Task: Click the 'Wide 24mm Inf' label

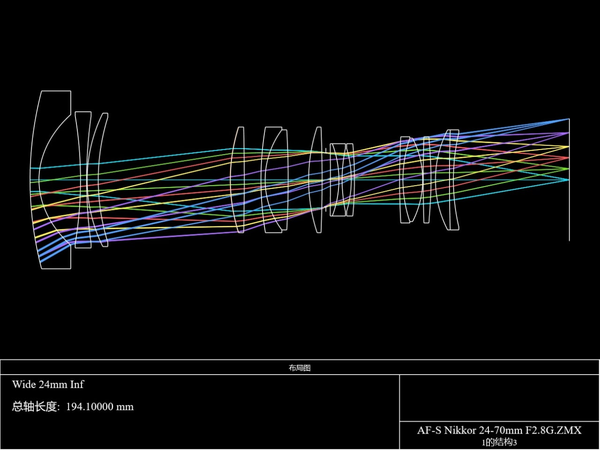Action: (x=48, y=384)
